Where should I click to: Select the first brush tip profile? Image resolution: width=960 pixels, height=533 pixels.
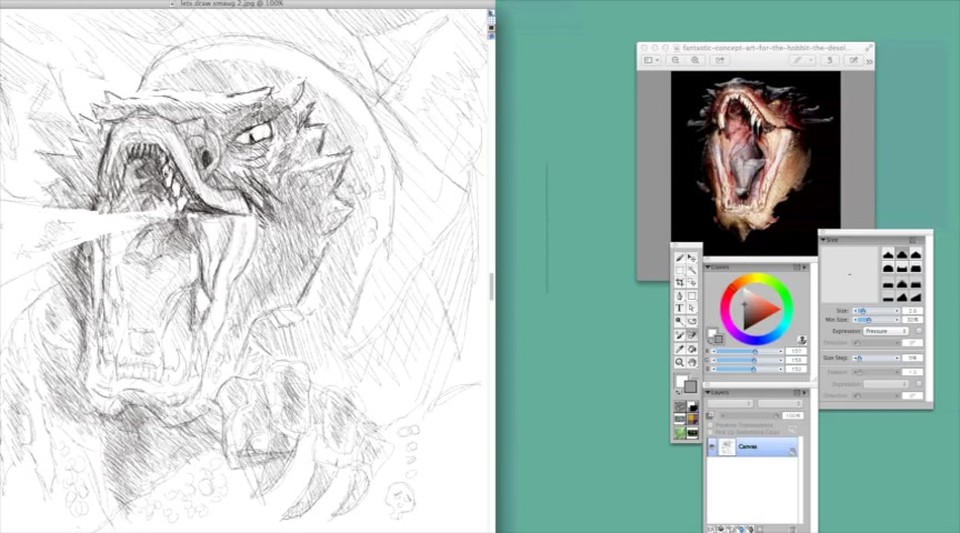(x=888, y=254)
